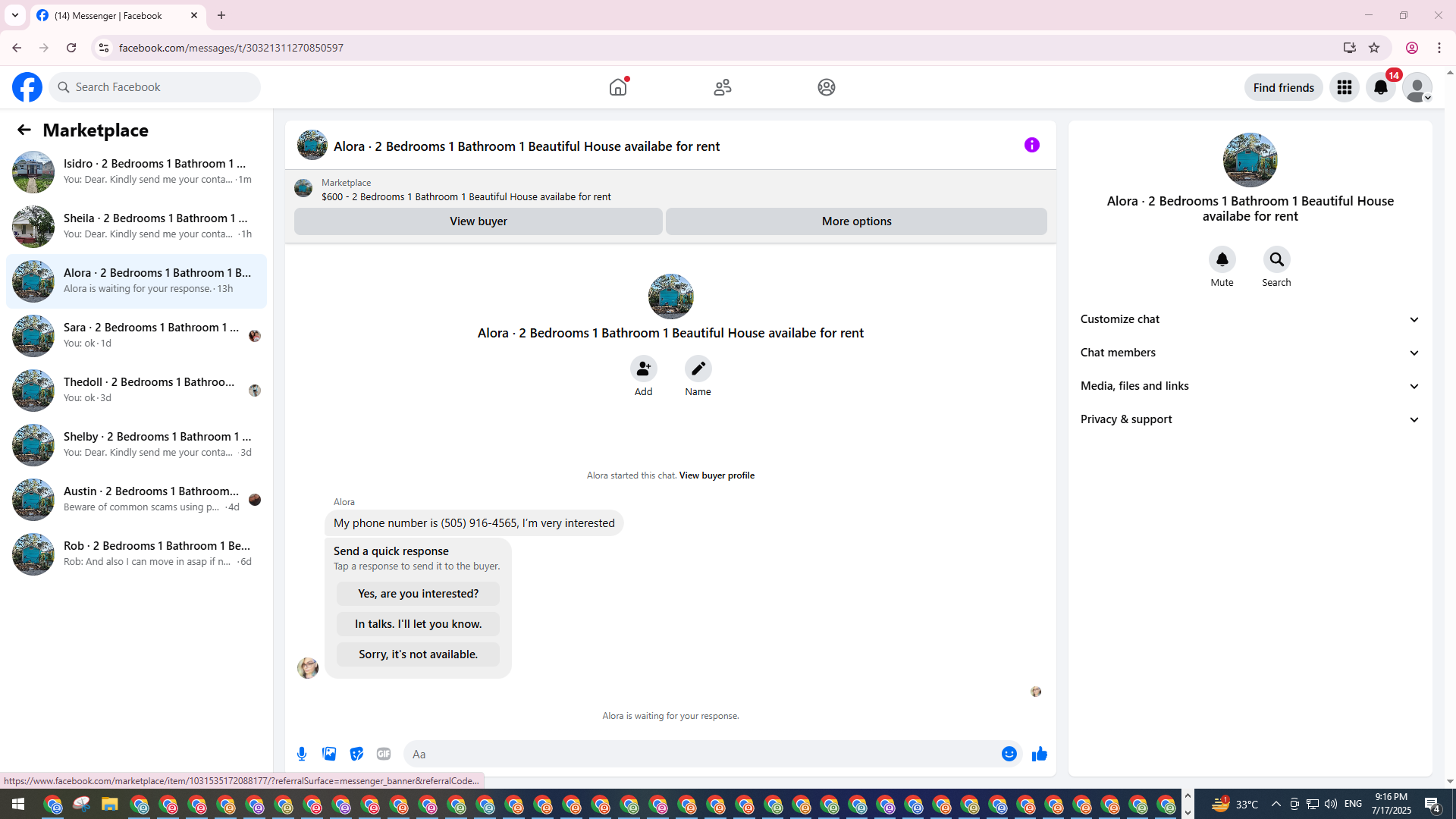
Task: Open the Friends icon in top navigation
Action: [723, 87]
